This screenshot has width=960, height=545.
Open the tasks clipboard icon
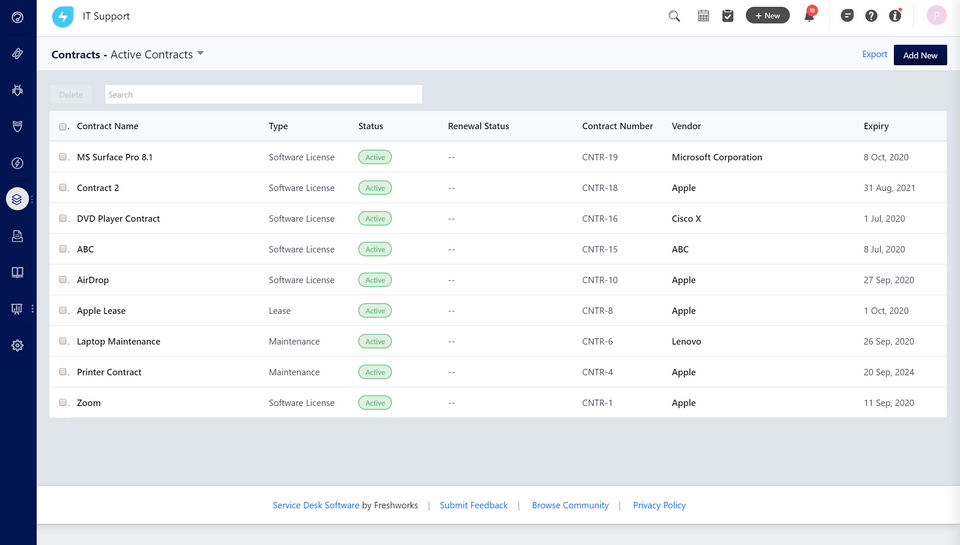(728, 16)
